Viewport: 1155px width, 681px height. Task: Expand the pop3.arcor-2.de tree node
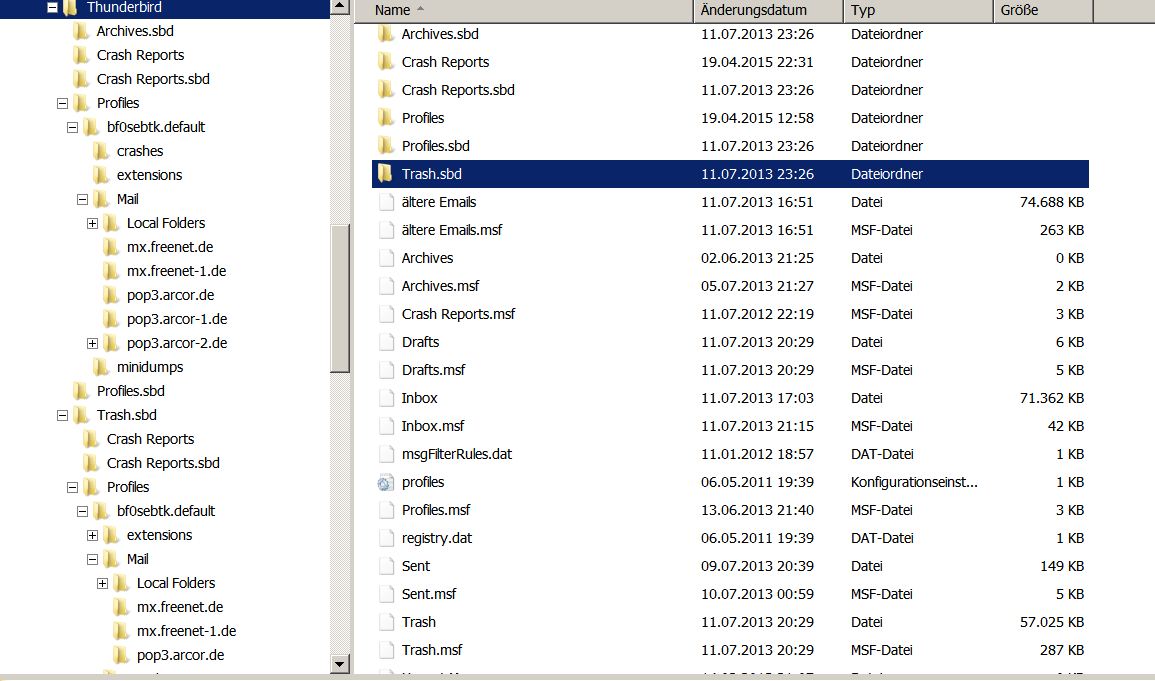(x=92, y=343)
